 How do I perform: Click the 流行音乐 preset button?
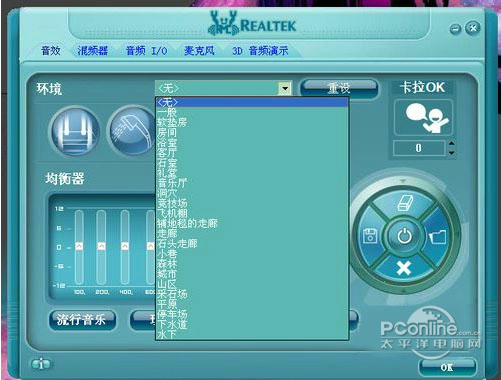(82, 320)
